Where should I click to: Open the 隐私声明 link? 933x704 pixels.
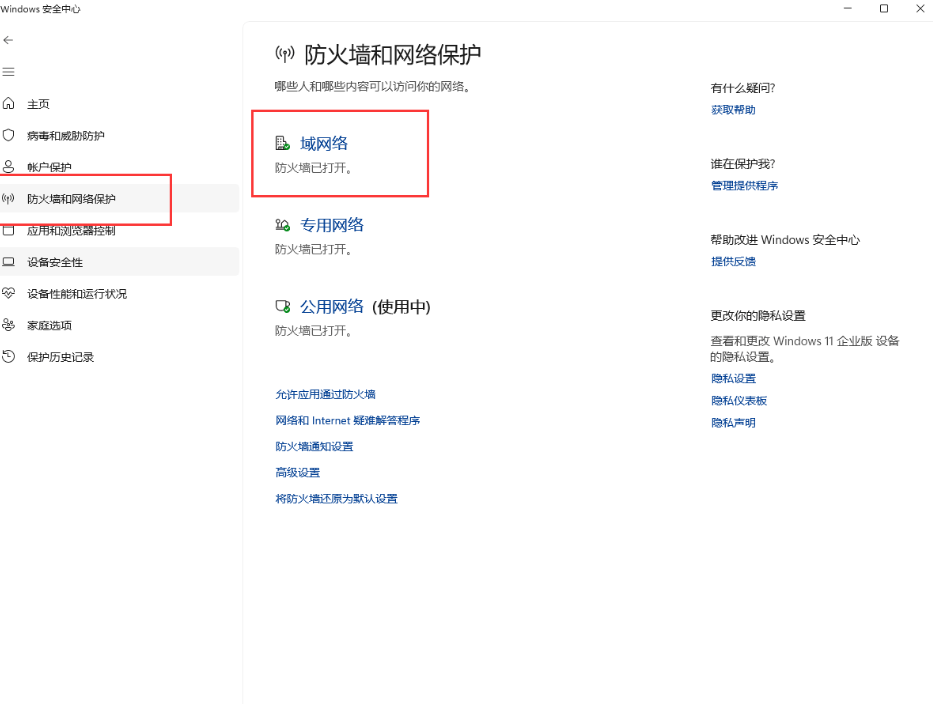tap(733, 423)
